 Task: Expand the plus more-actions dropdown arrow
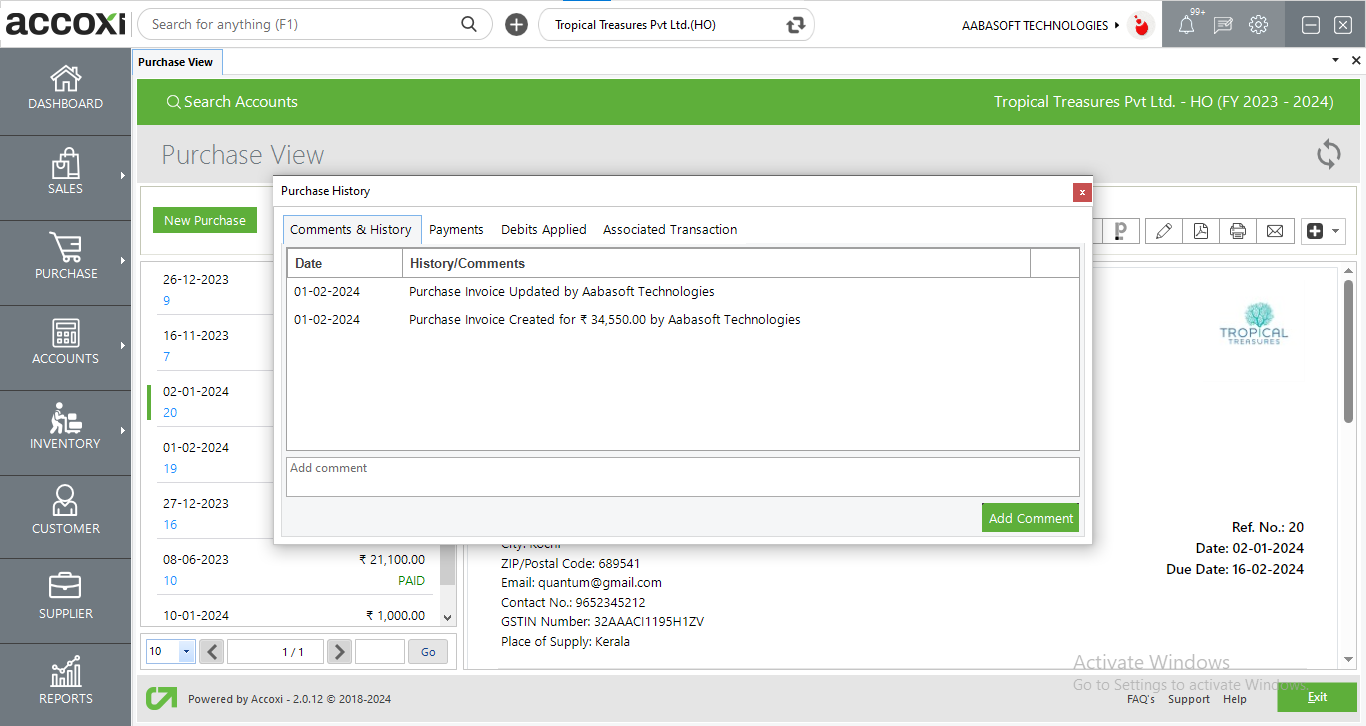pos(1336,231)
